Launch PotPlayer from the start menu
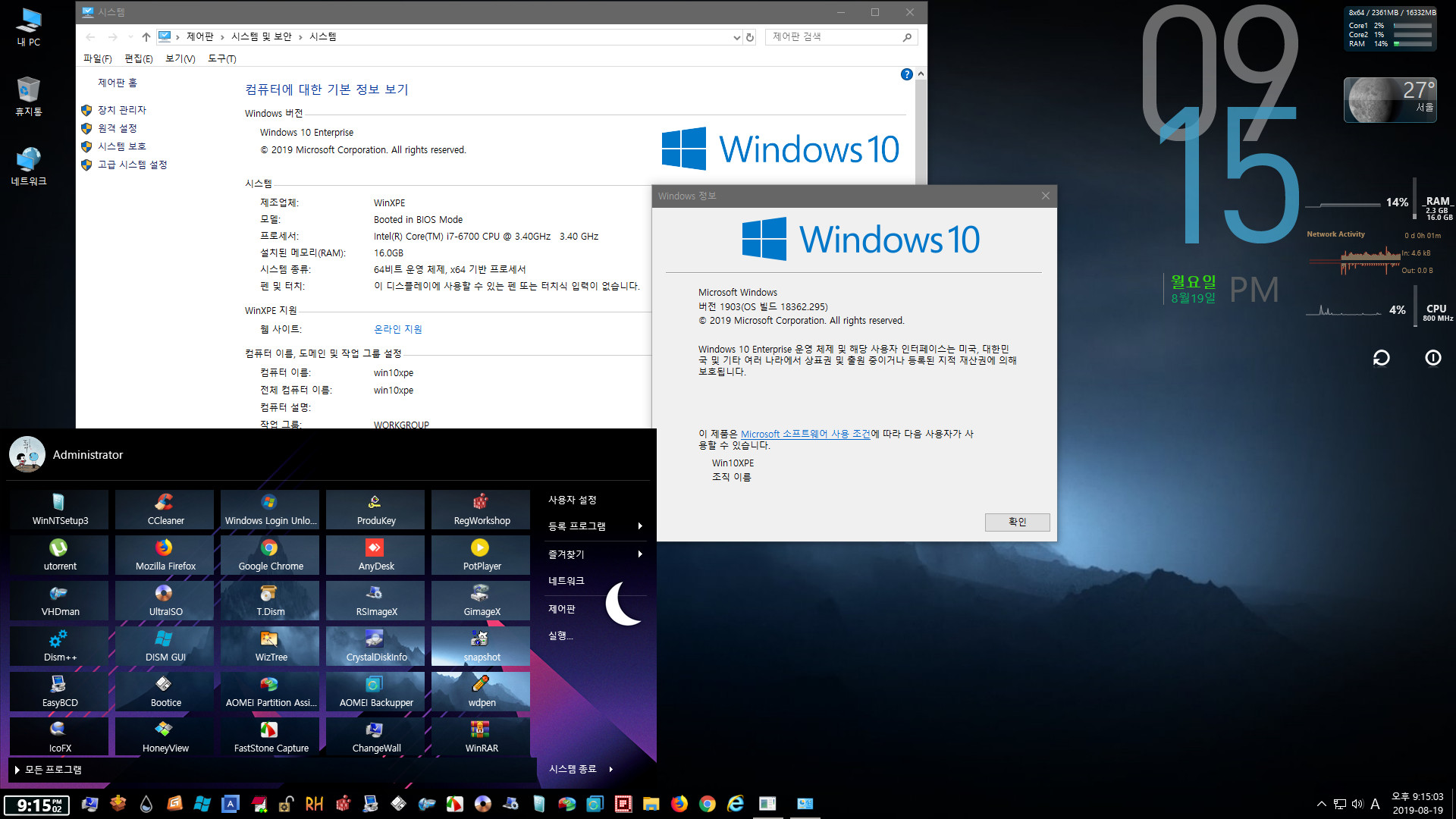This screenshot has height=819, width=1456. coord(482,555)
